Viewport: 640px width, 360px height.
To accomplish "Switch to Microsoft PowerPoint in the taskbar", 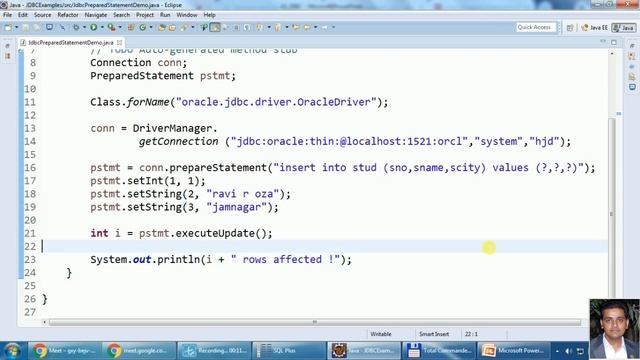I will pos(514,351).
